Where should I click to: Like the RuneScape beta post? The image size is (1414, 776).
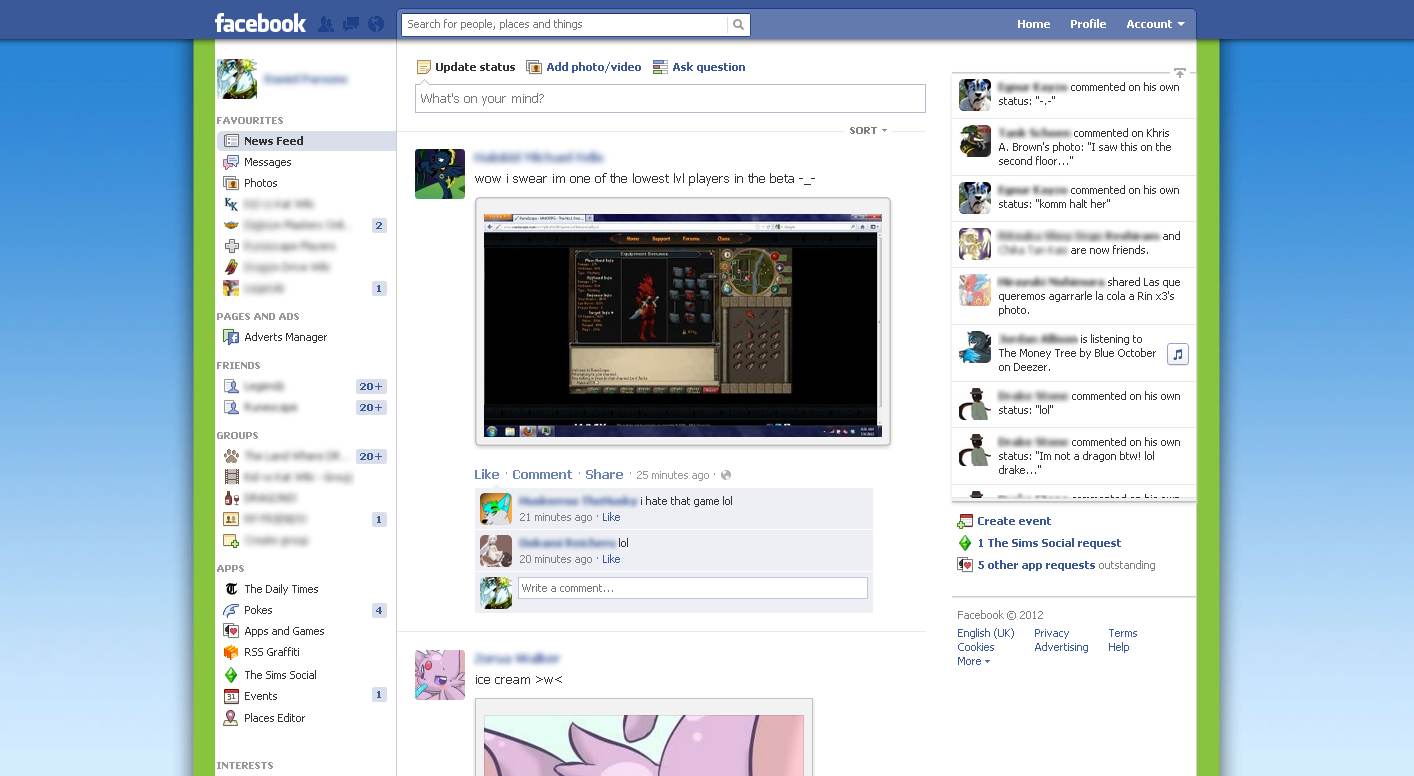click(487, 475)
